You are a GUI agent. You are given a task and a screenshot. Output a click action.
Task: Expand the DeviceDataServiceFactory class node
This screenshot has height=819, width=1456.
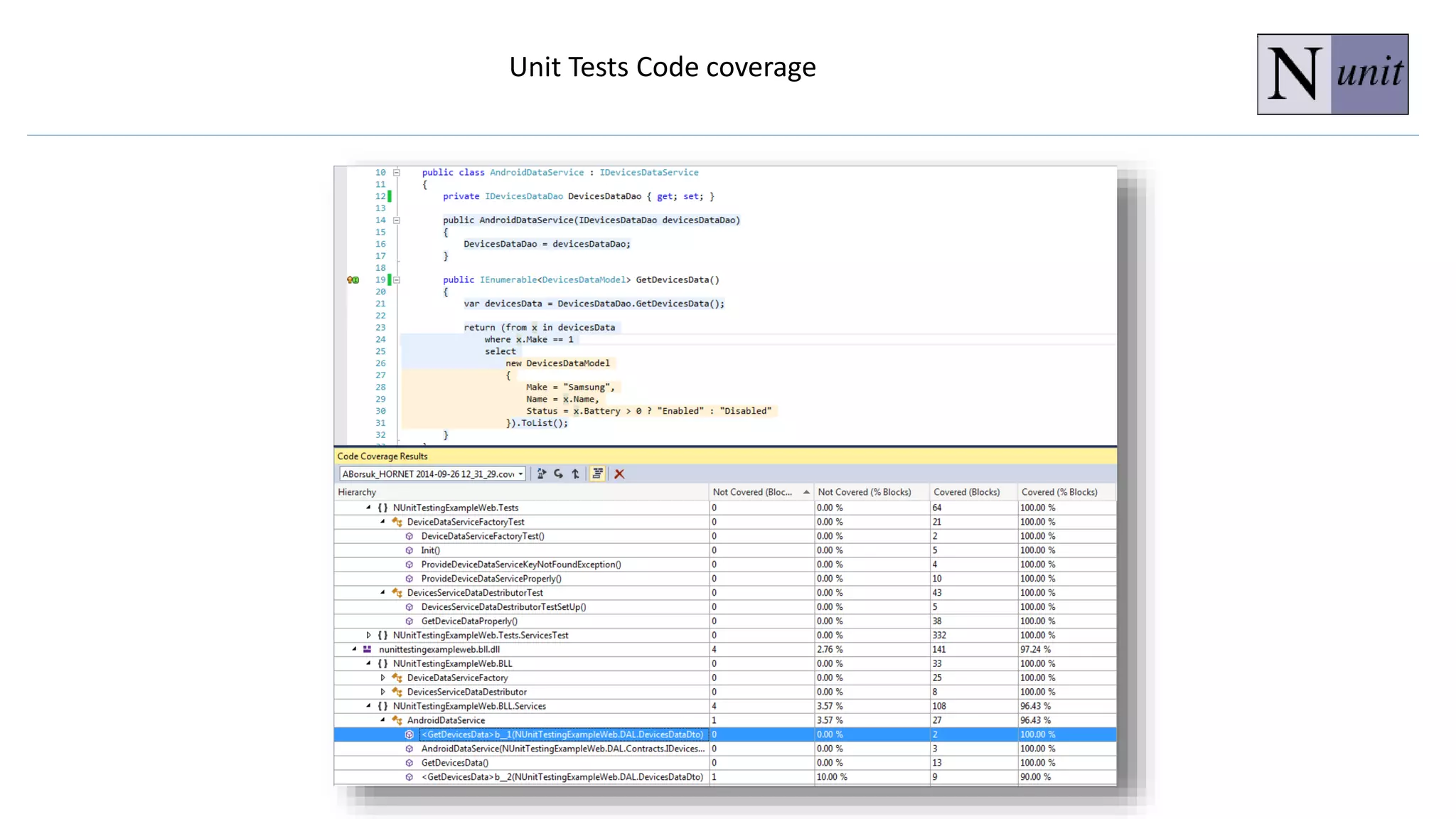[382, 678]
